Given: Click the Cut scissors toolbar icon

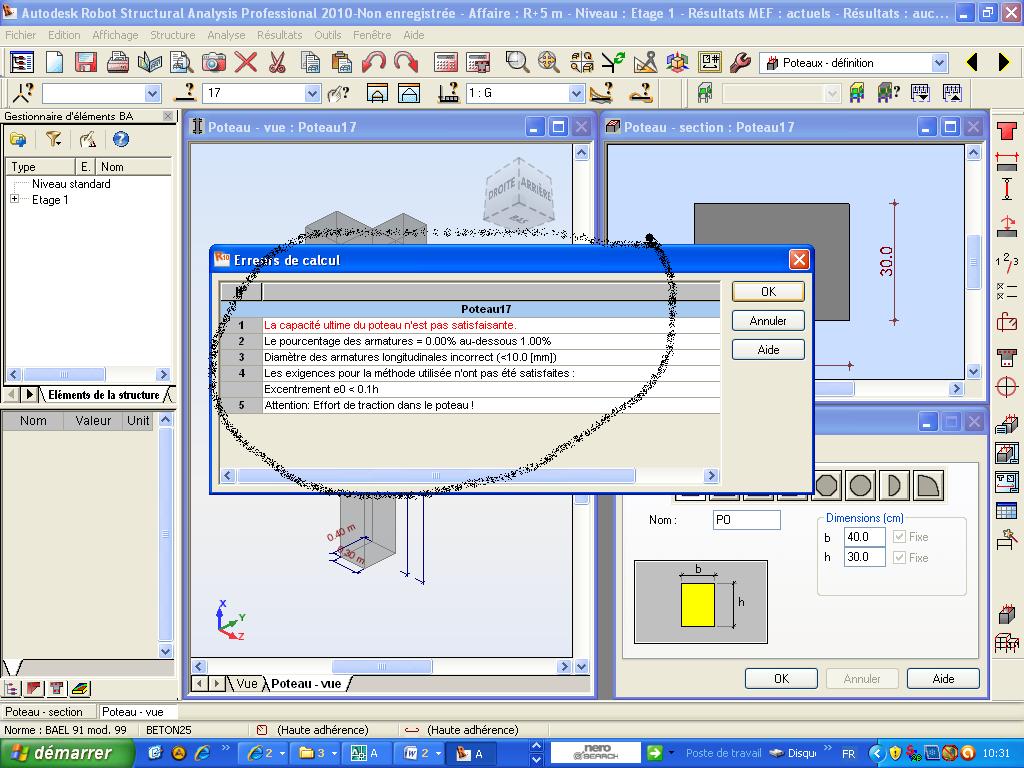Looking at the screenshot, I should pyautogui.click(x=278, y=63).
